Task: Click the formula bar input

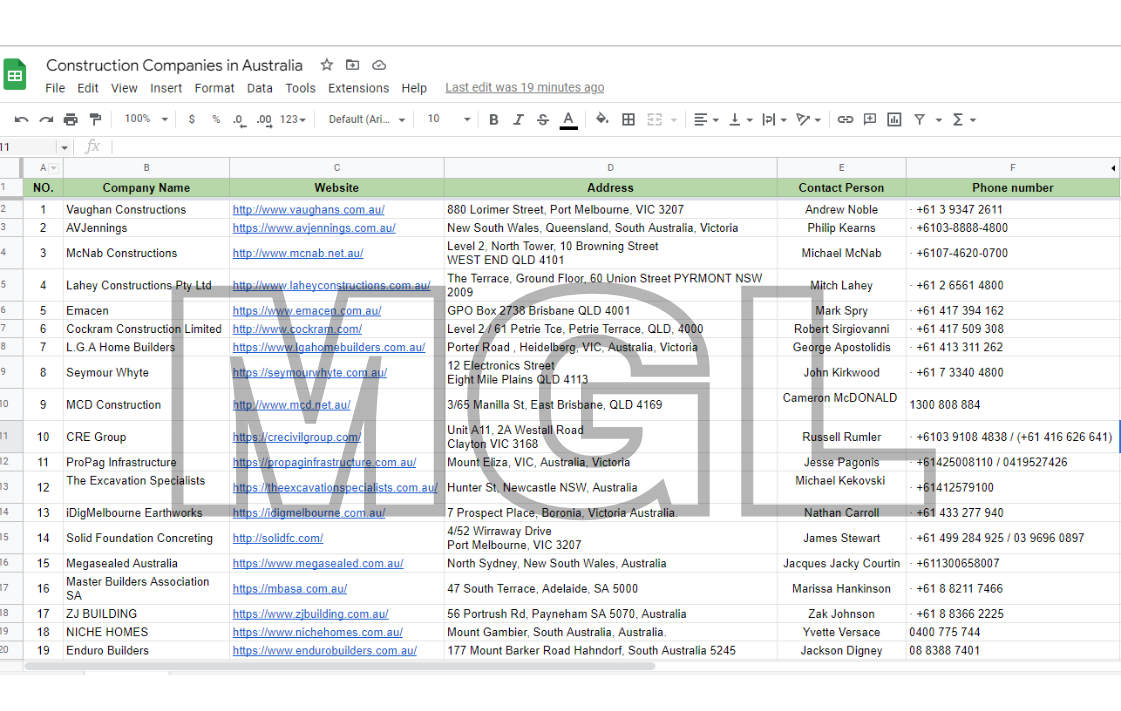Action: [615, 147]
